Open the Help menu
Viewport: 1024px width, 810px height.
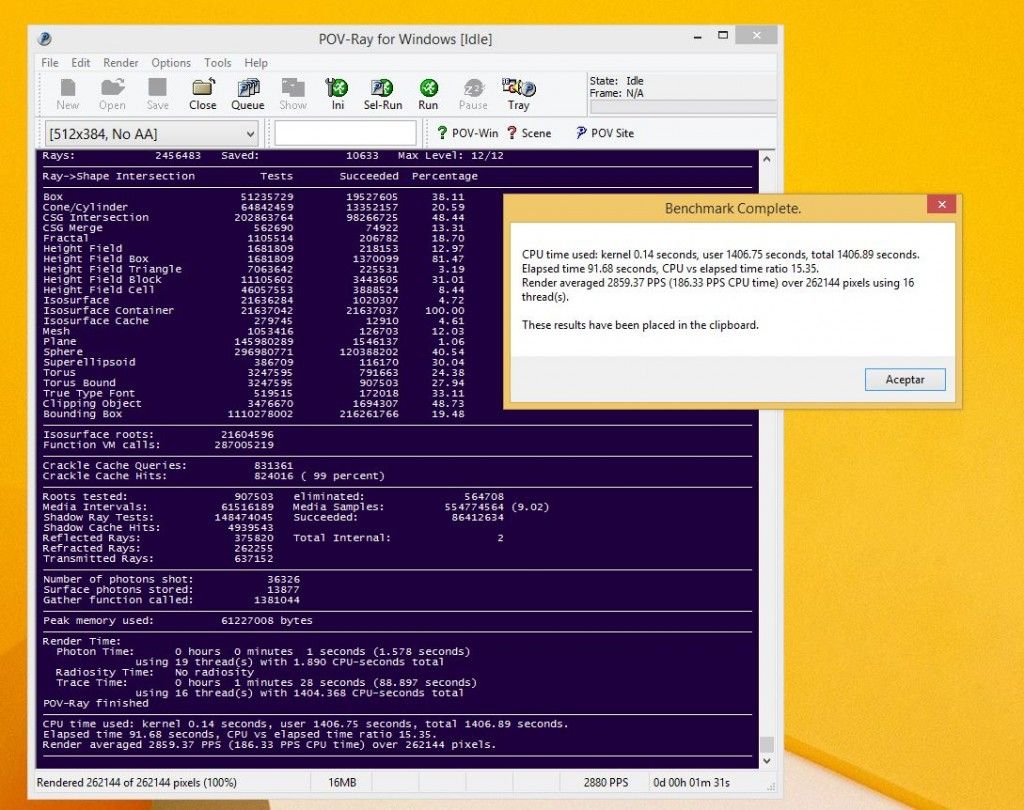(x=256, y=63)
